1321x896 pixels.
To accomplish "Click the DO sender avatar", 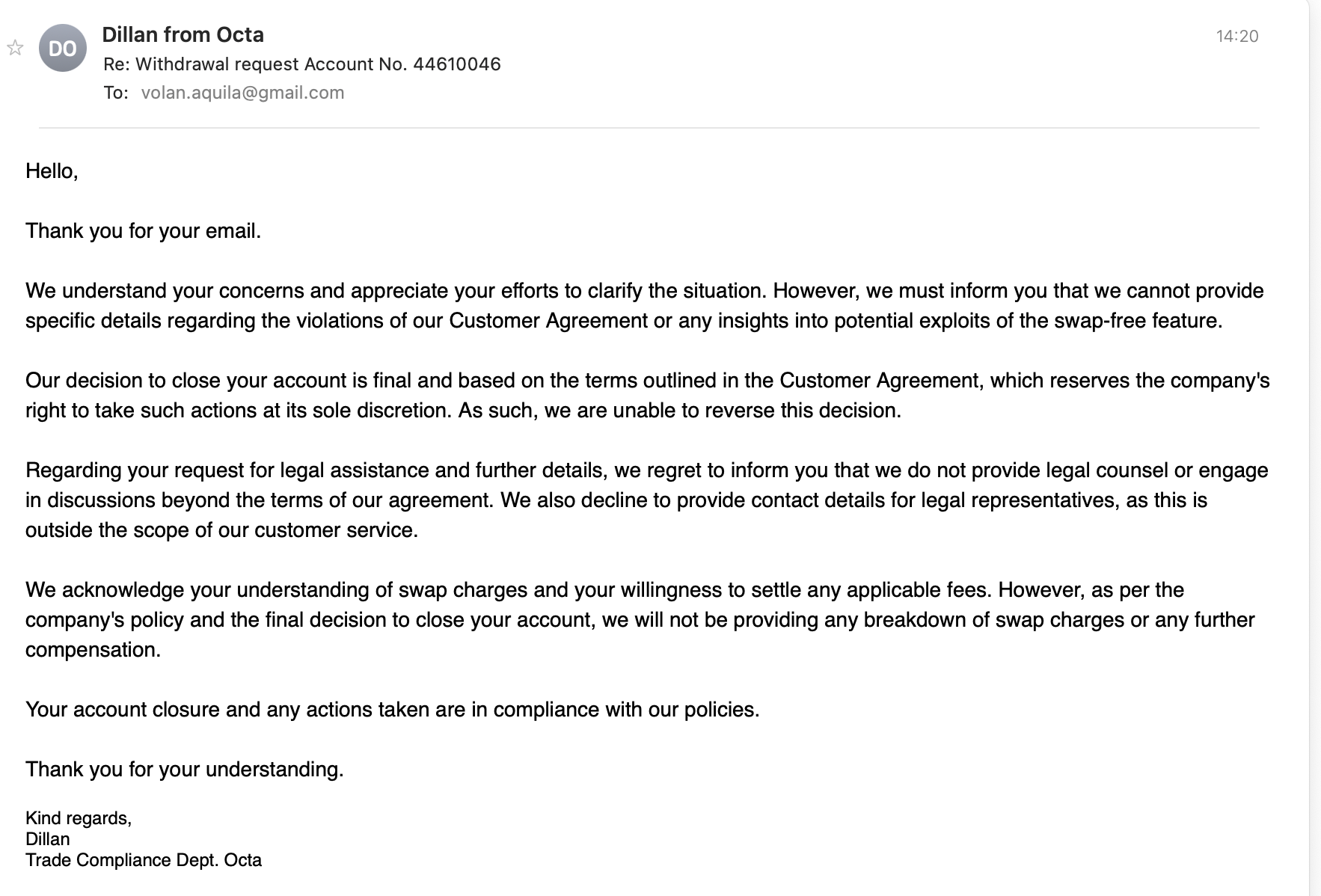I will coord(63,49).
